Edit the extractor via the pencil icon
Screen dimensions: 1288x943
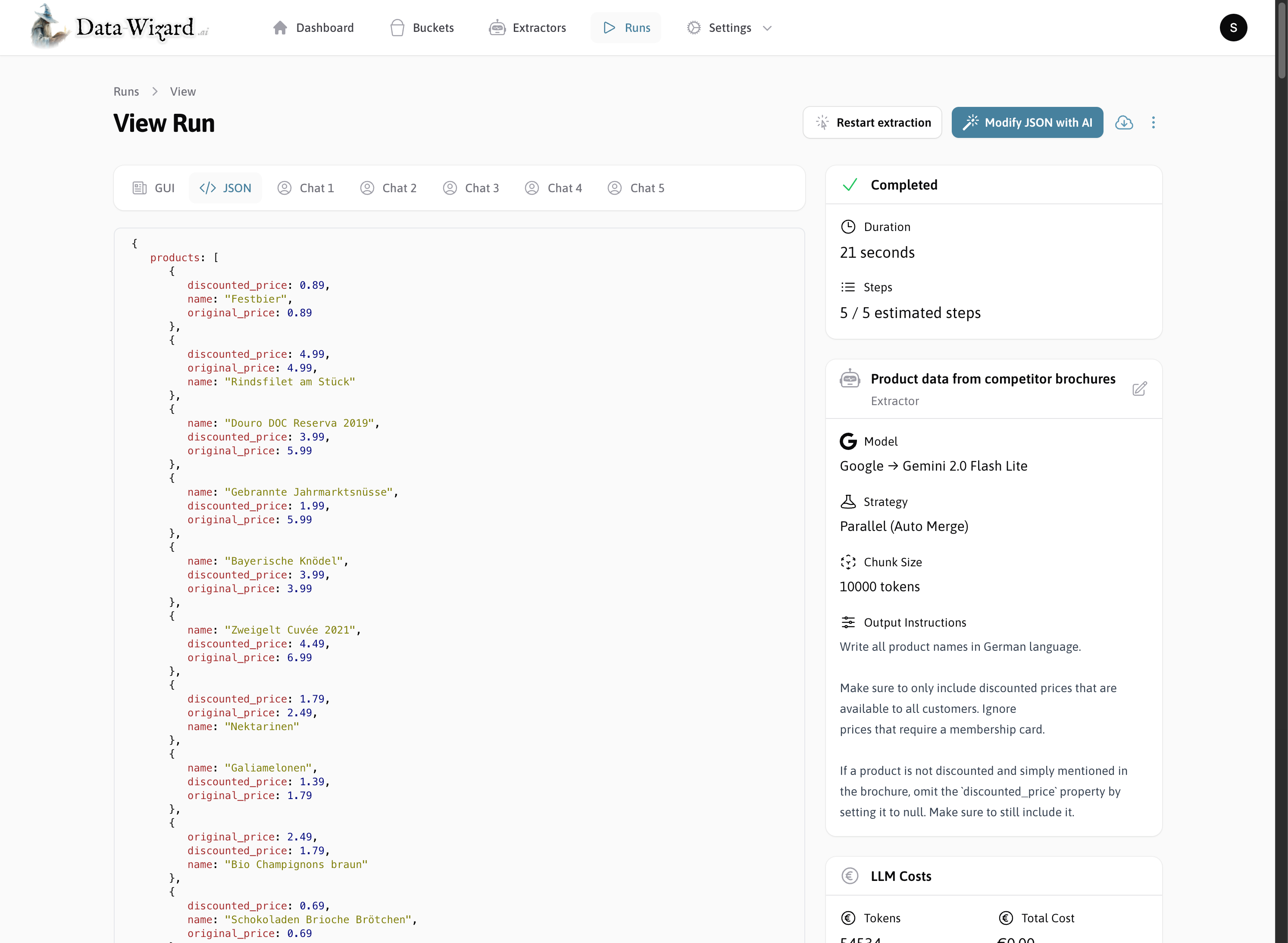(x=1140, y=389)
